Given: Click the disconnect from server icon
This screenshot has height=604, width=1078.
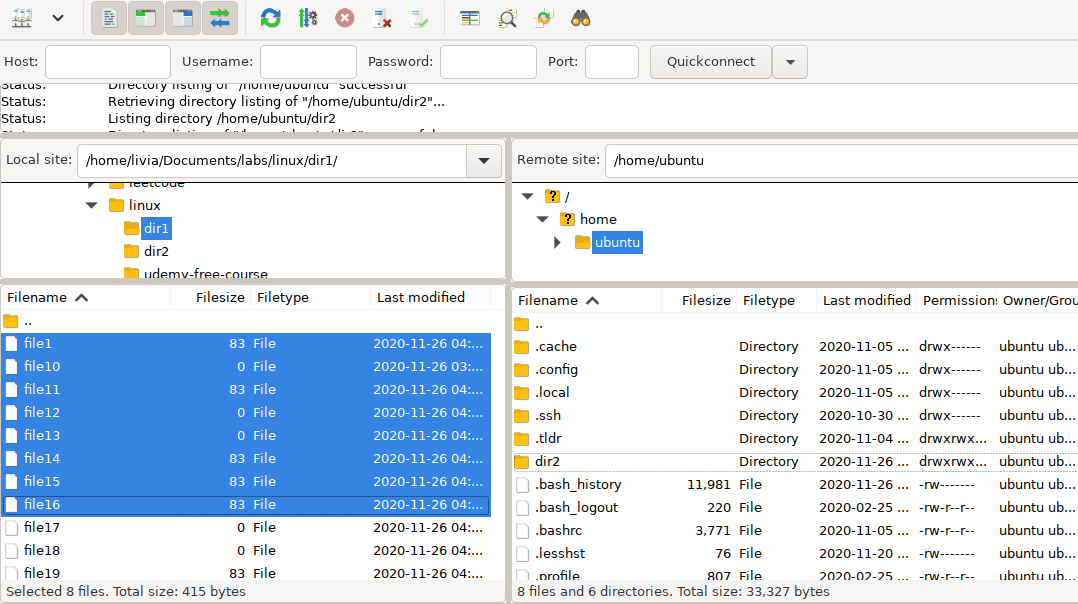Looking at the screenshot, I should point(381,18).
